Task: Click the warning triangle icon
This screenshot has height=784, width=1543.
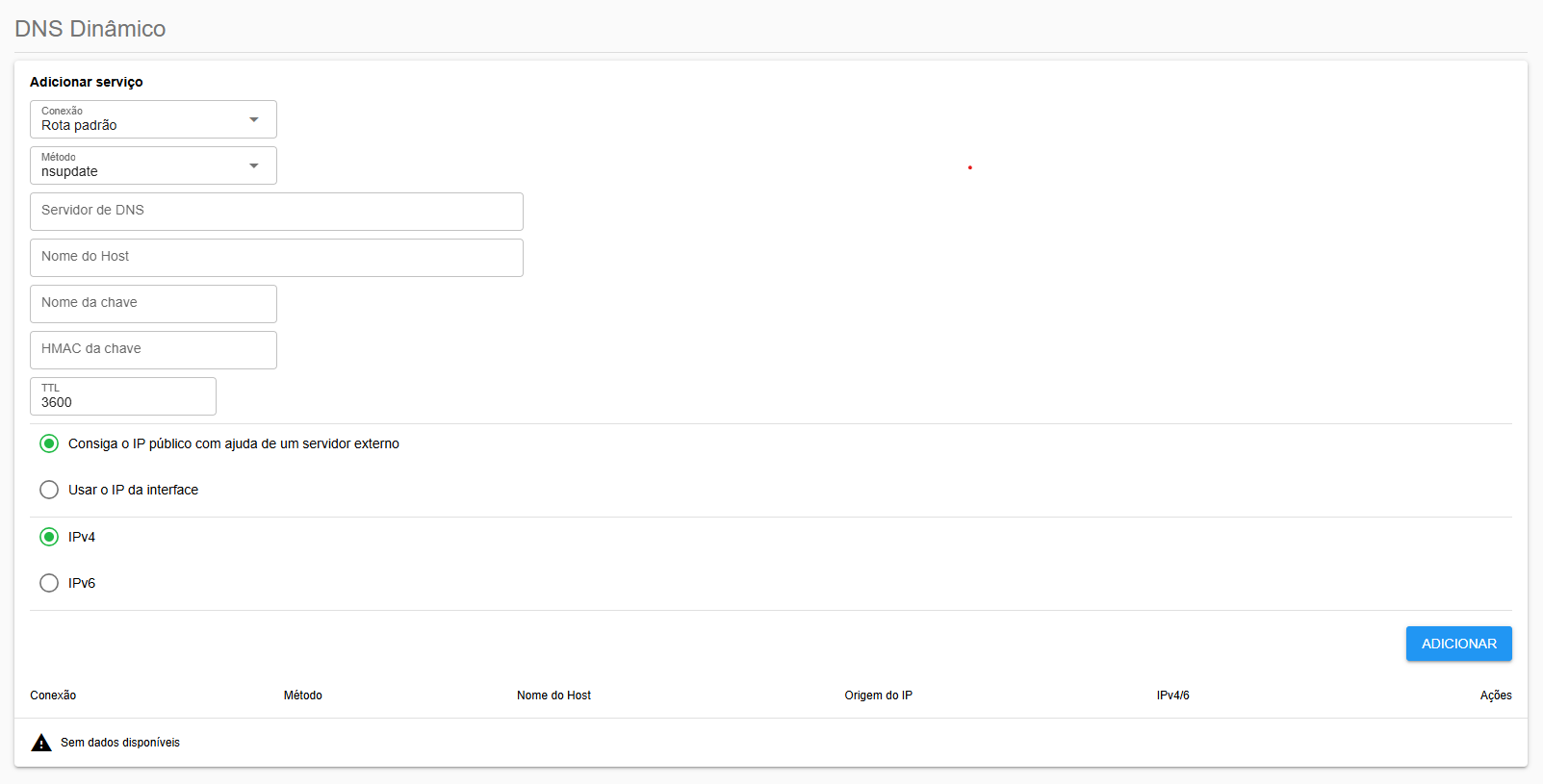Action: (41, 743)
